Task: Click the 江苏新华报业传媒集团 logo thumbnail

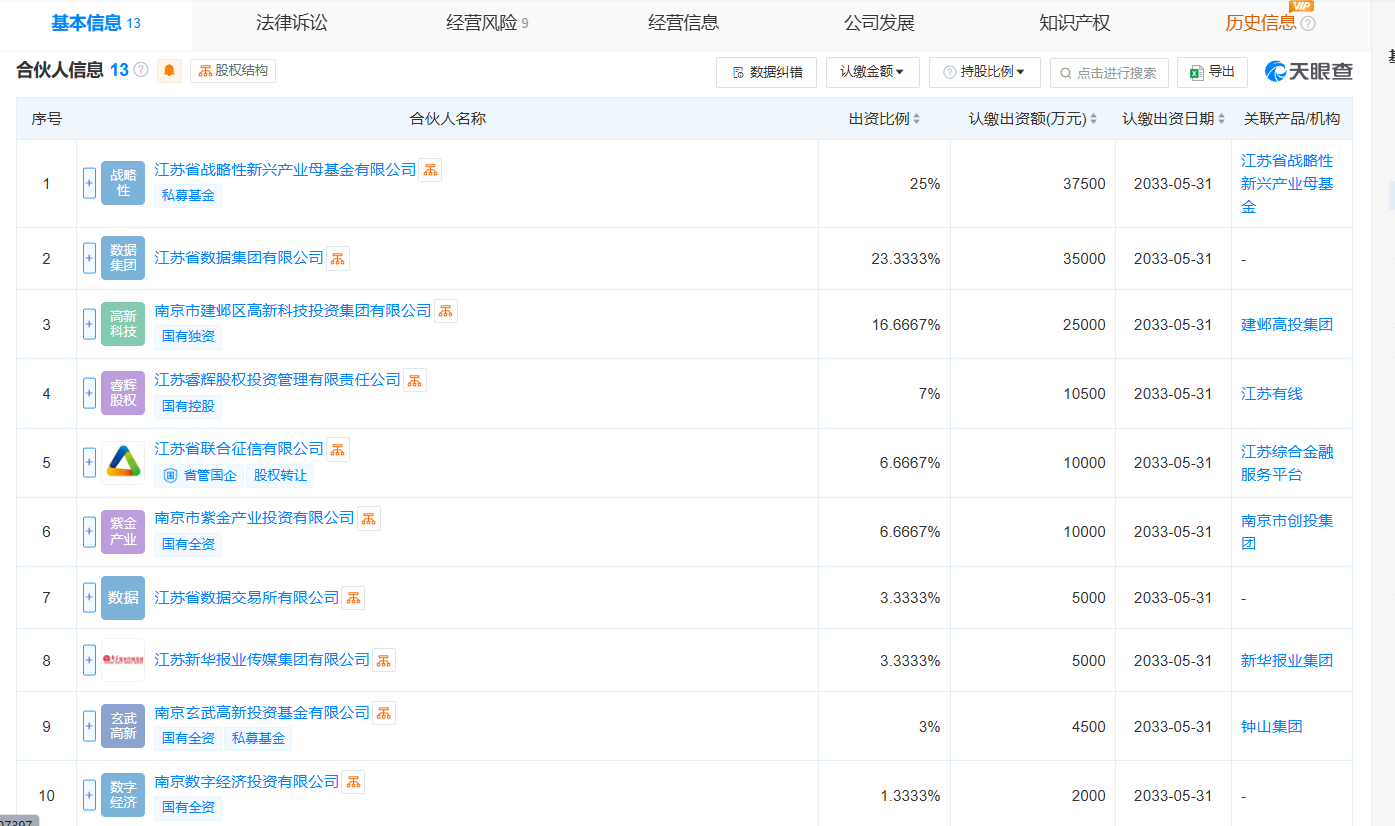Action: point(123,660)
